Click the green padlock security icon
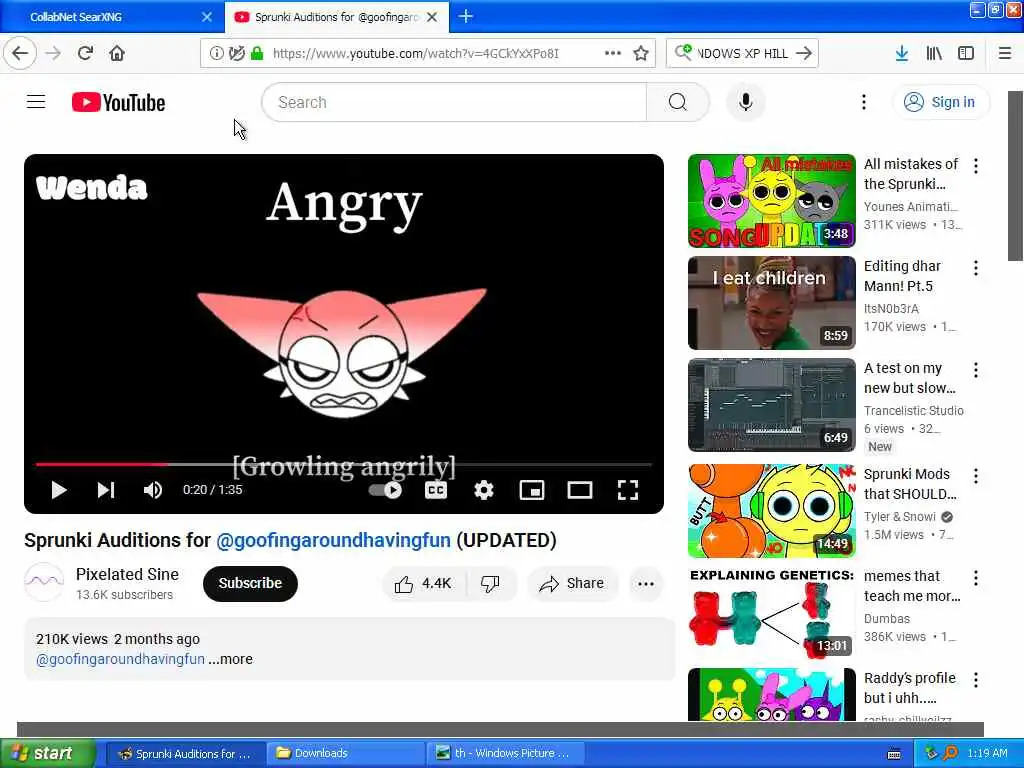The height and width of the screenshot is (768, 1024). coord(257,54)
